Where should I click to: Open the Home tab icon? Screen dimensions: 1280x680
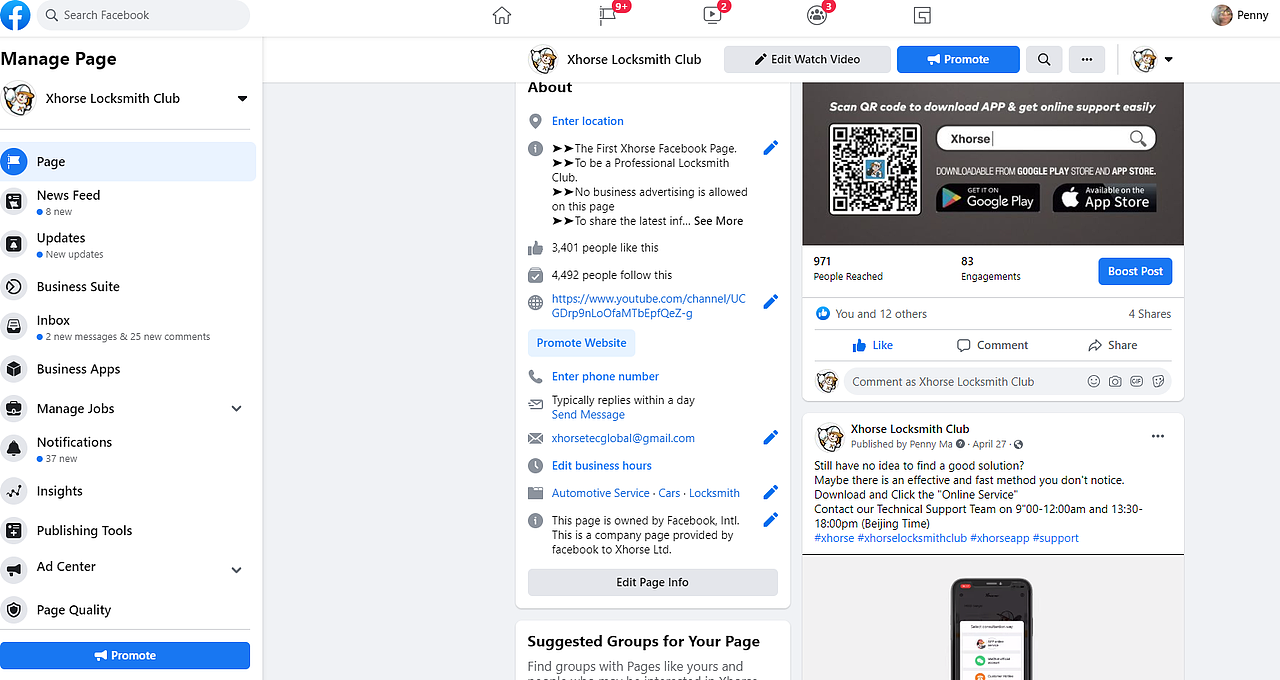pyautogui.click(x=502, y=15)
